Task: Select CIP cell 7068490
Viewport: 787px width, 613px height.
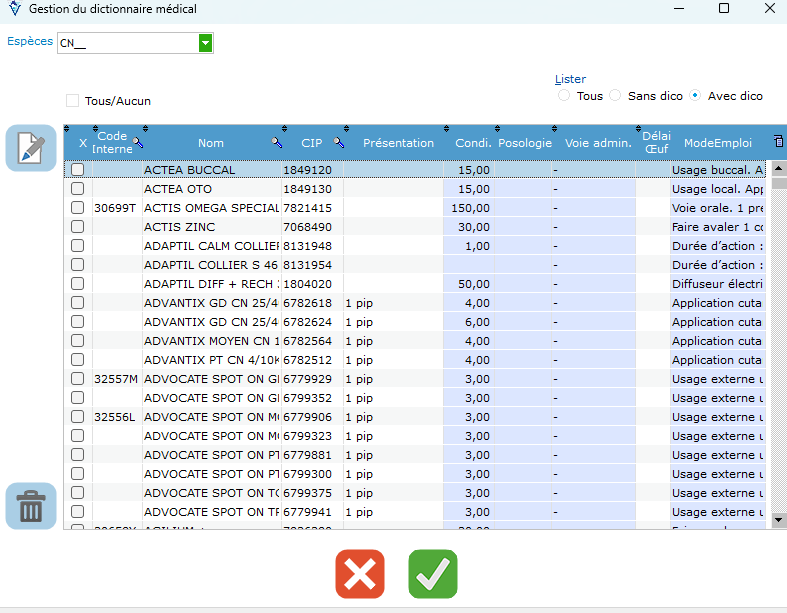Action: (x=312, y=227)
